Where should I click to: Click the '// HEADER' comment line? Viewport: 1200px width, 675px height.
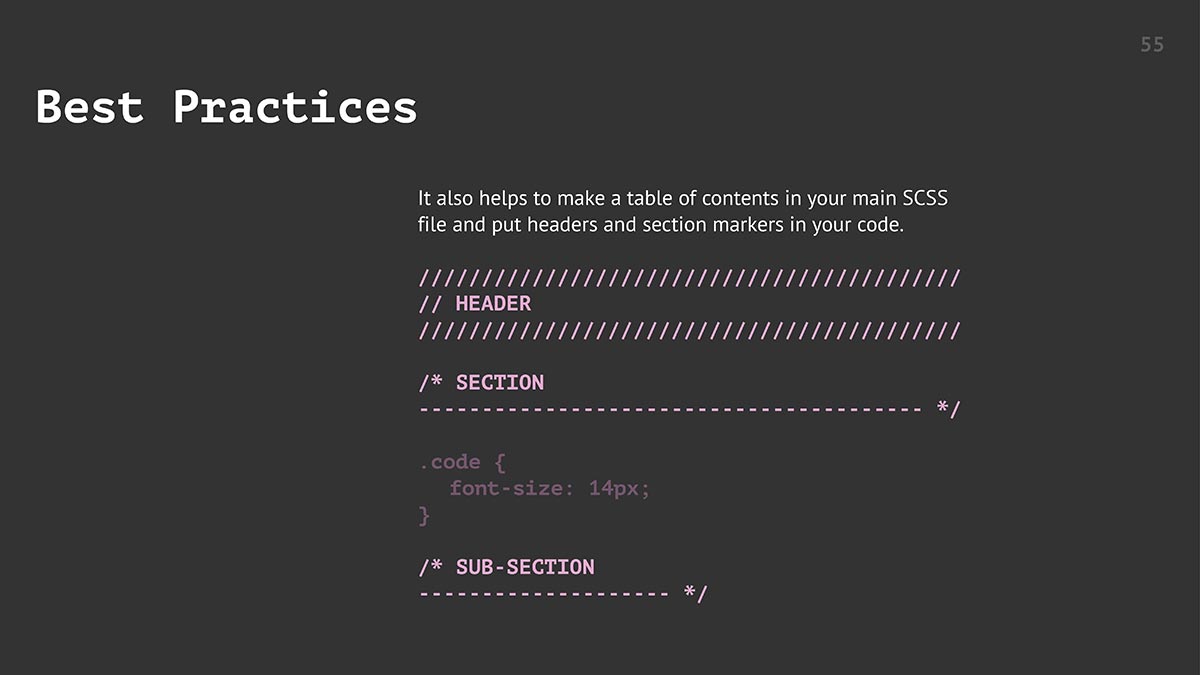point(475,303)
